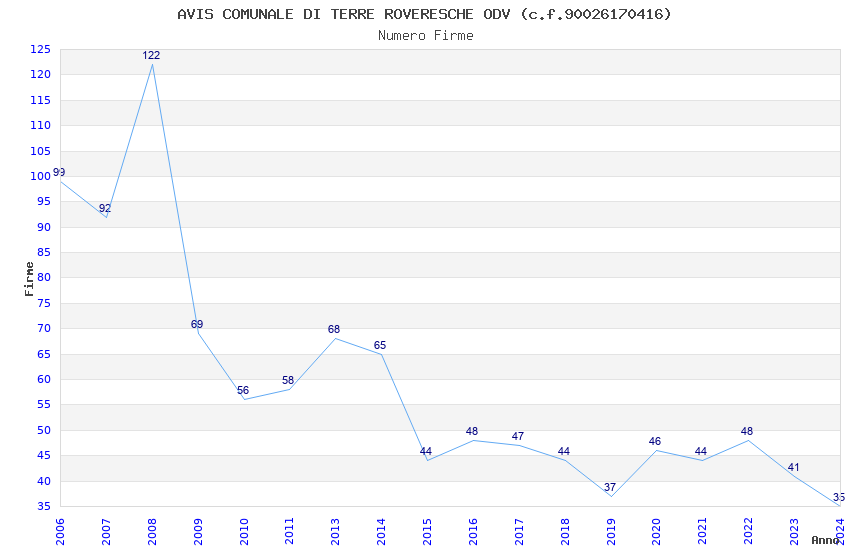Click the x-axis year label 2016
850x550 pixels.
point(473,532)
